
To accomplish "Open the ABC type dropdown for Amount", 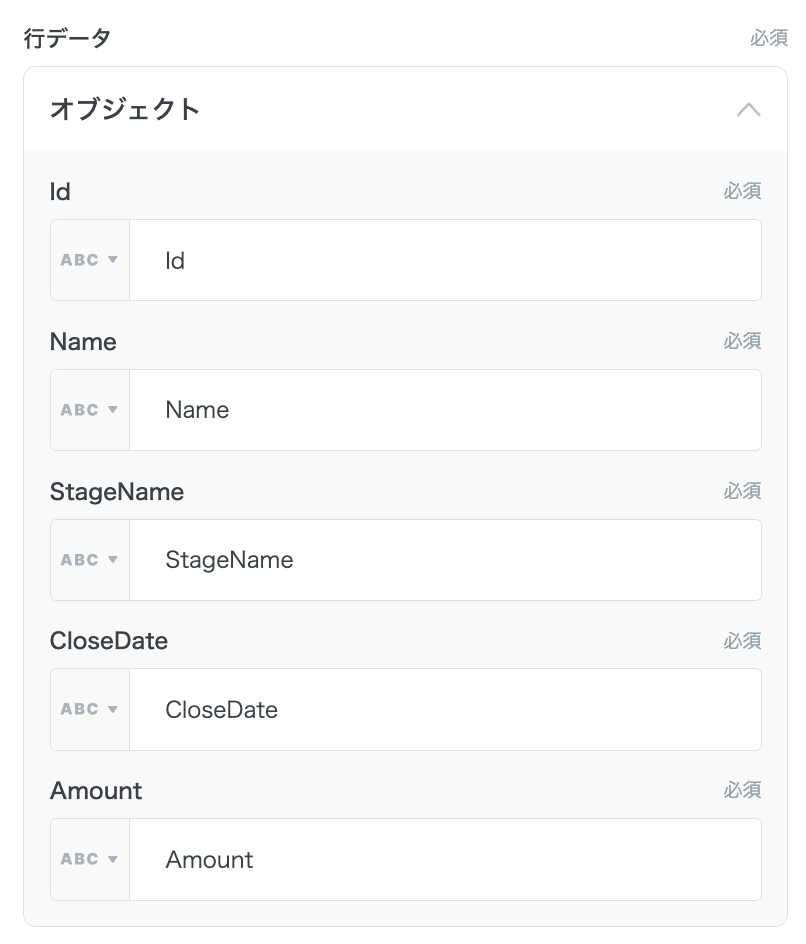I will click(90, 860).
